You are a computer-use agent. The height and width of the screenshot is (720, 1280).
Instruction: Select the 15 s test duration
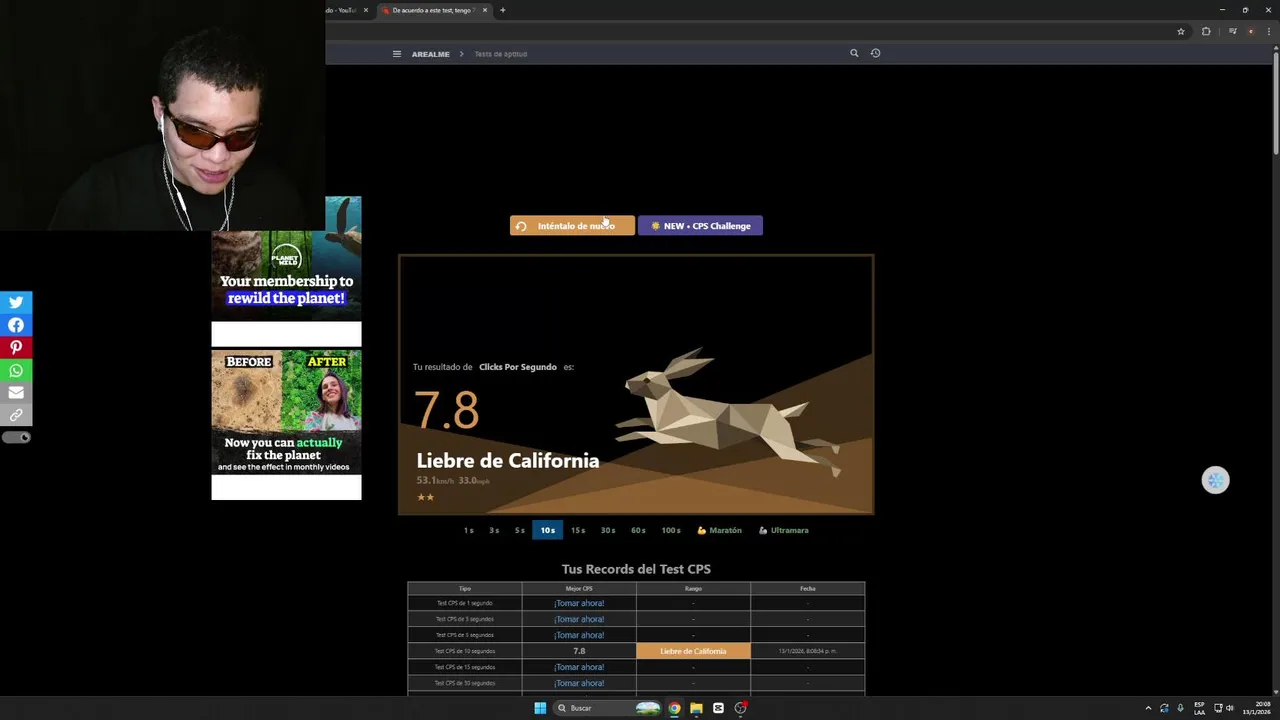[x=578, y=530]
